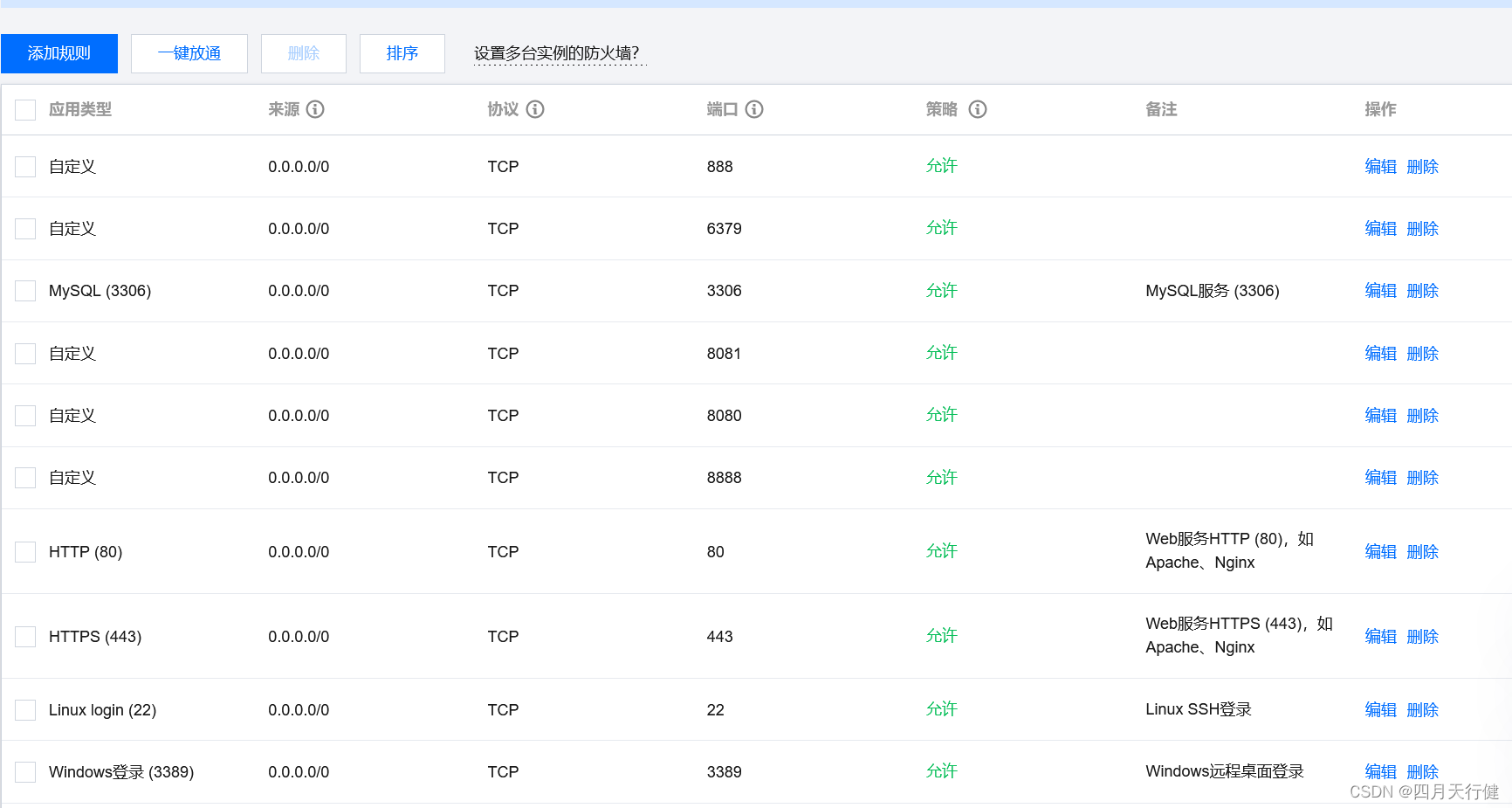This screenshot has height=808, width=1512.
Task: Select the HTTPS (443) rule checkbox
Action: [25, 637]
